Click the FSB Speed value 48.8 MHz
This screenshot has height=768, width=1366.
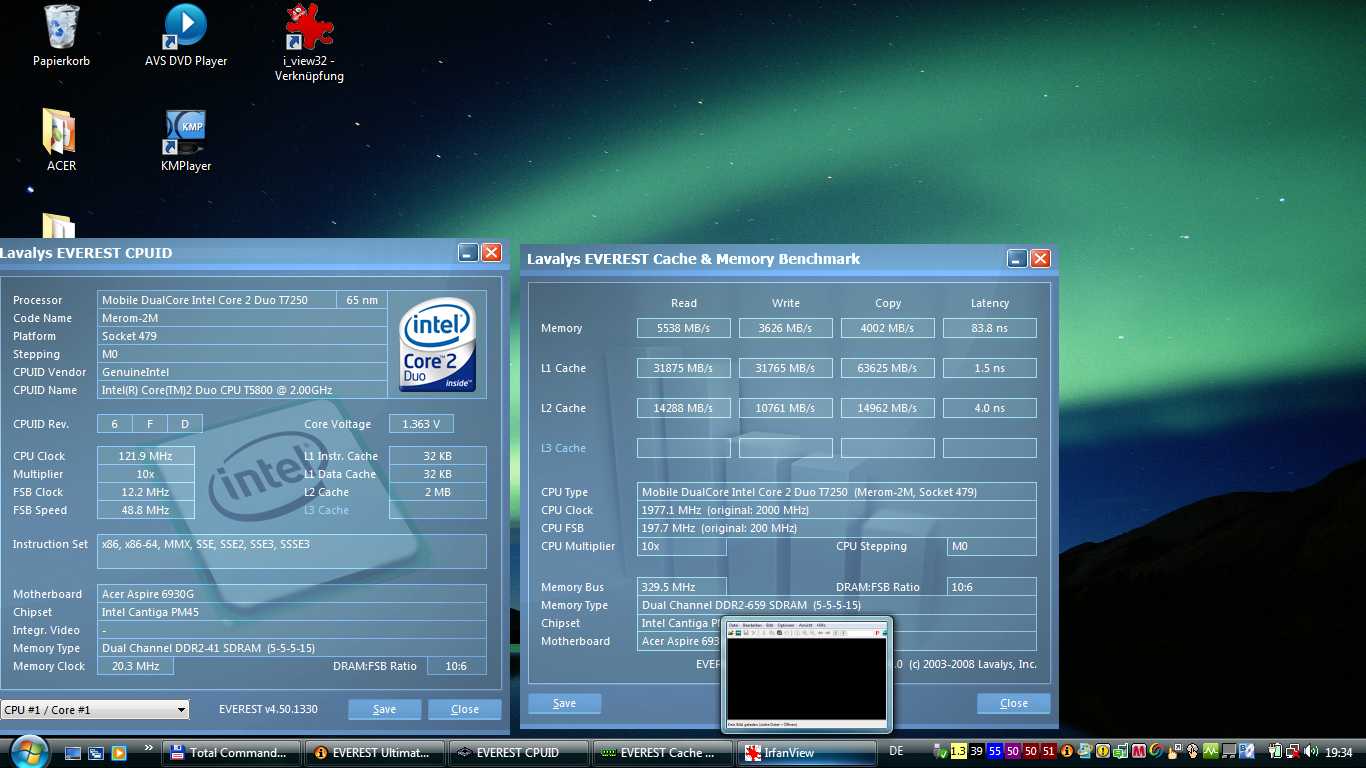pyautogui.click(x=146, y=510)
